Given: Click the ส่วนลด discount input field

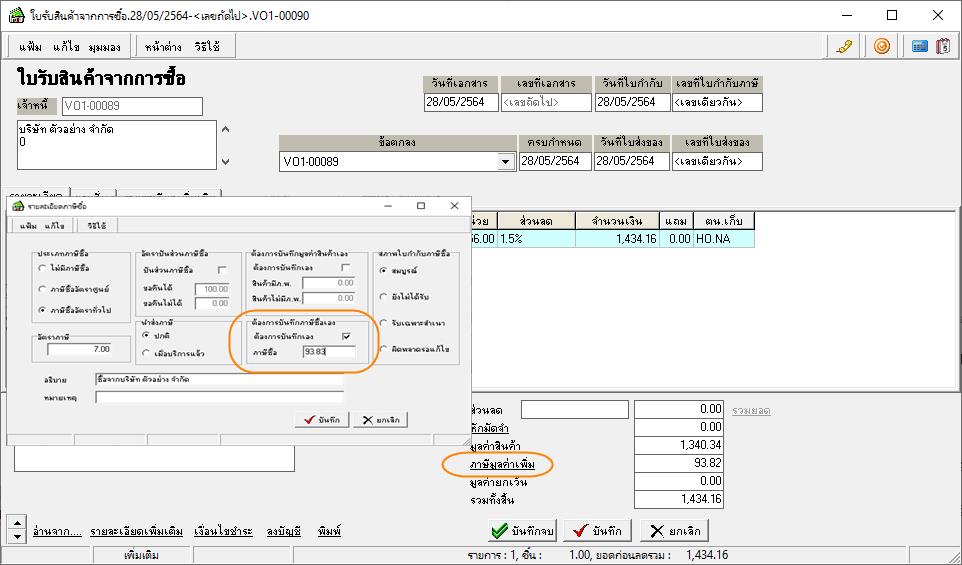Looking at the screenshot, I should [575, 410].
